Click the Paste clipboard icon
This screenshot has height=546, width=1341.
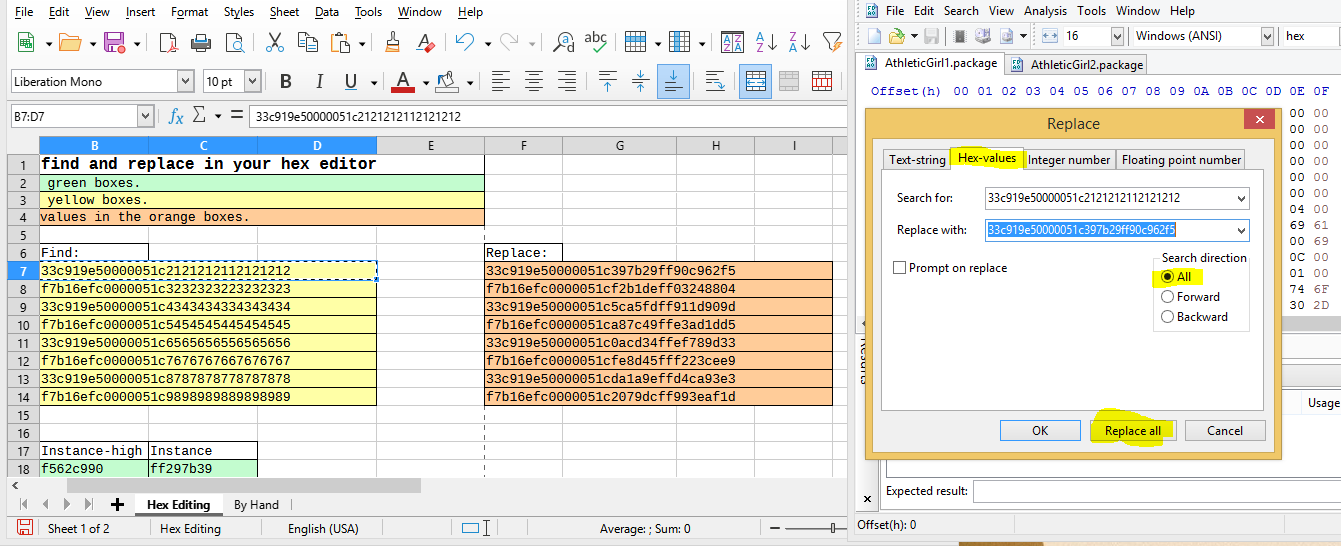pyautogui.click(x=342, y=43)
